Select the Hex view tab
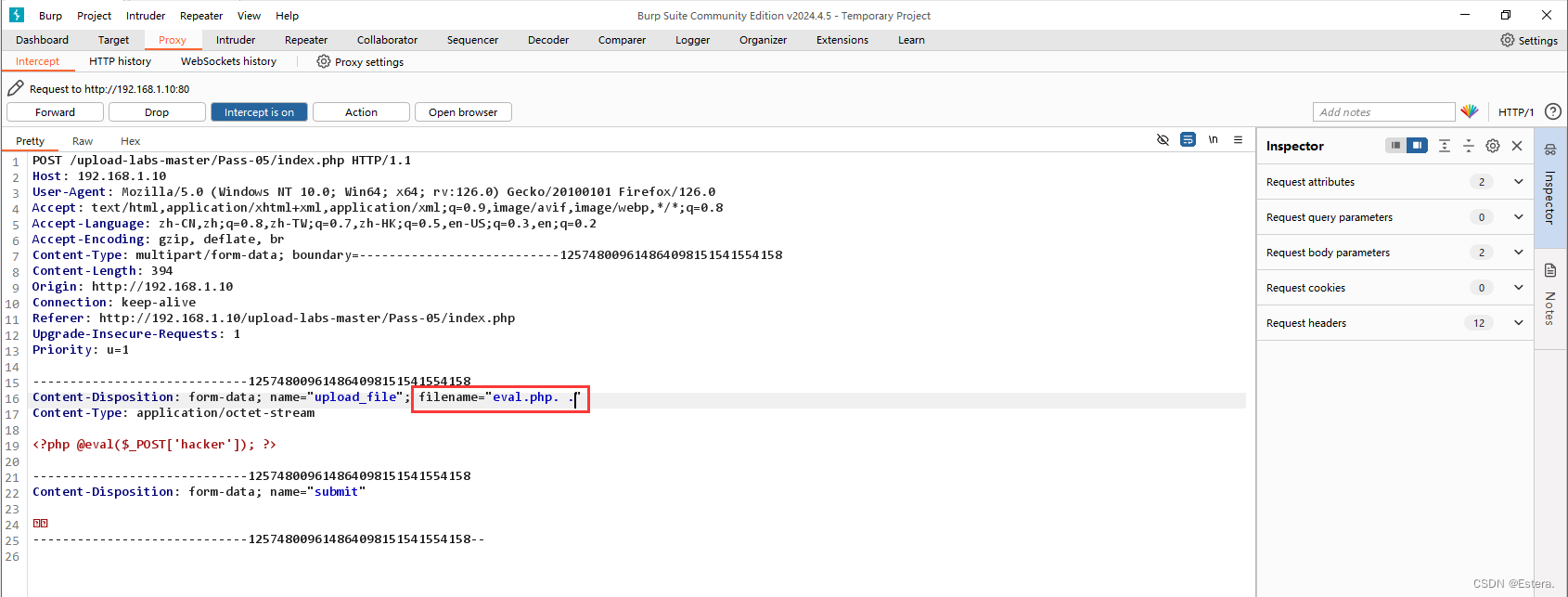The width and height of the screenshot is (1568, 597). coord(130,141)
